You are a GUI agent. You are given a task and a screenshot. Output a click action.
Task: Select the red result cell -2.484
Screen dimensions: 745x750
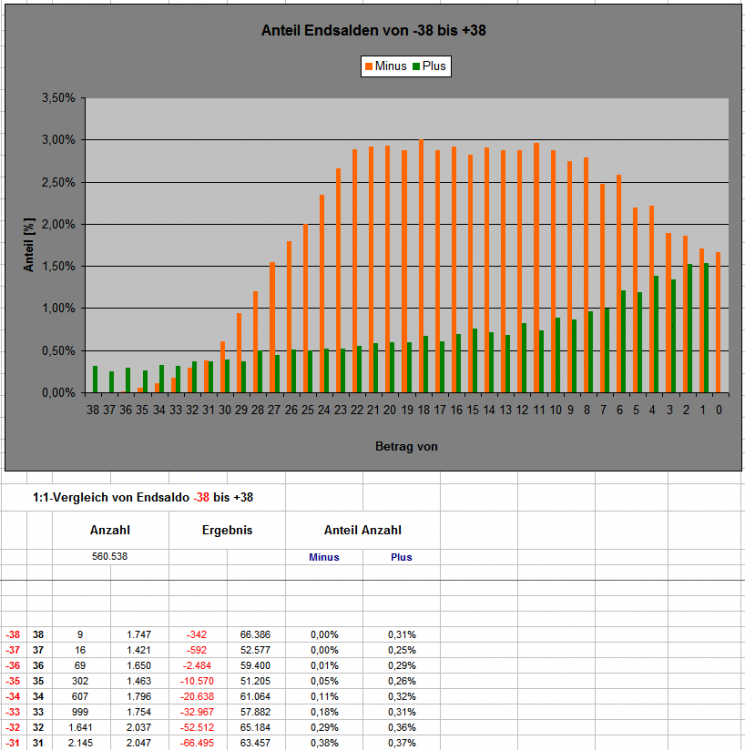pyautogui.click(x=198, y=666)
